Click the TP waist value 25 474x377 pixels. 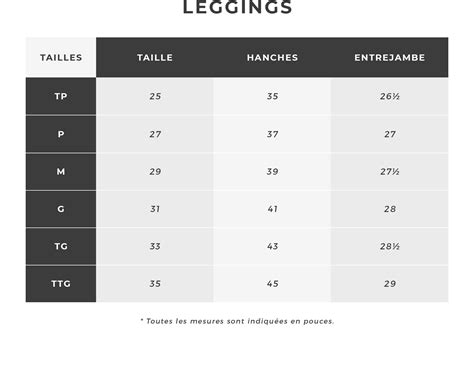155,96
